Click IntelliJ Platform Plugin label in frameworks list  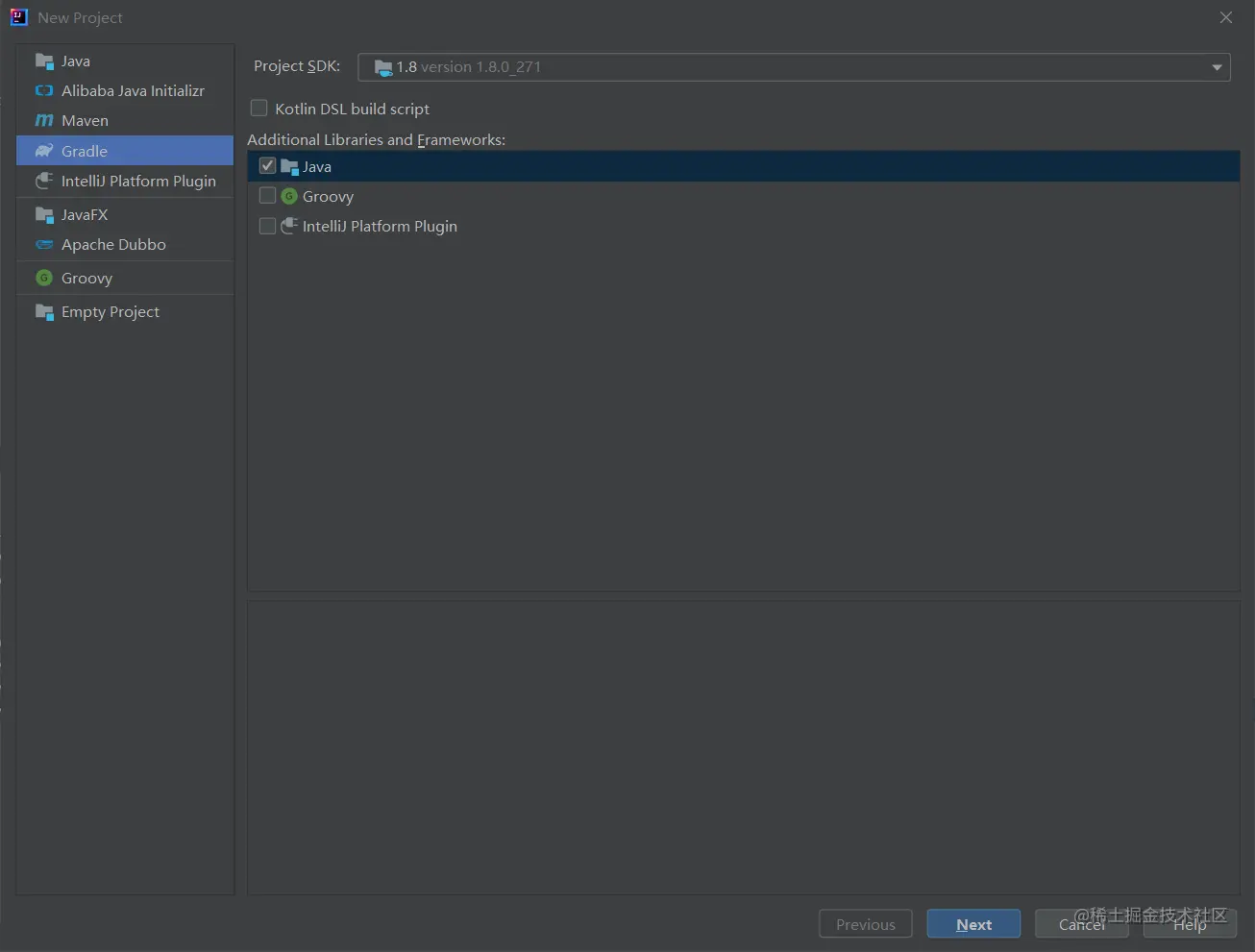pos(380,227)
